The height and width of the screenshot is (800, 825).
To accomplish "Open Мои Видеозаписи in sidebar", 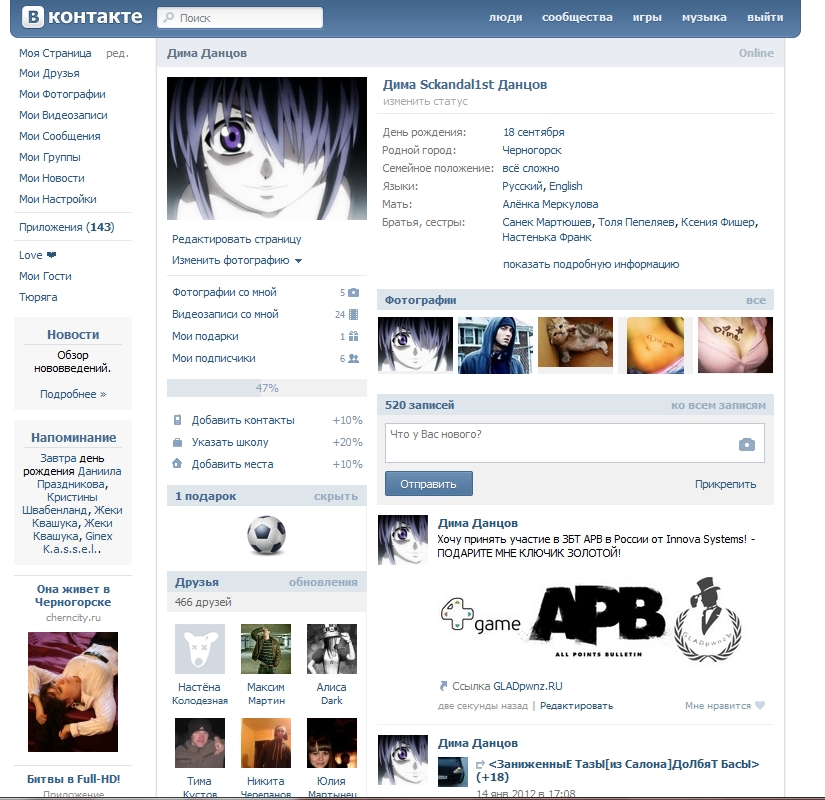I will point(63,115).
